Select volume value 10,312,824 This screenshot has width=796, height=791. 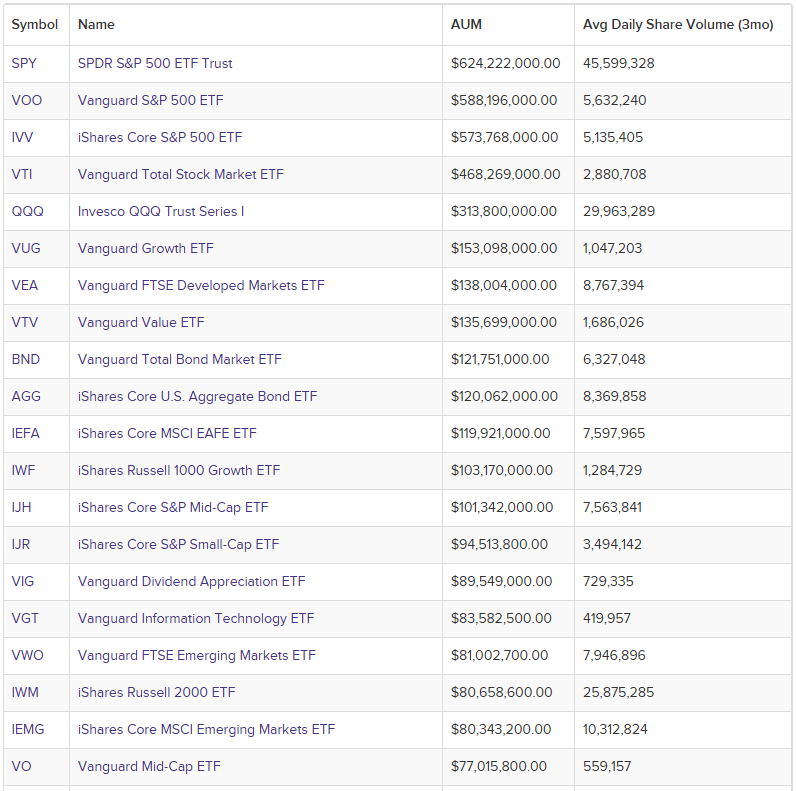point(615,731)
